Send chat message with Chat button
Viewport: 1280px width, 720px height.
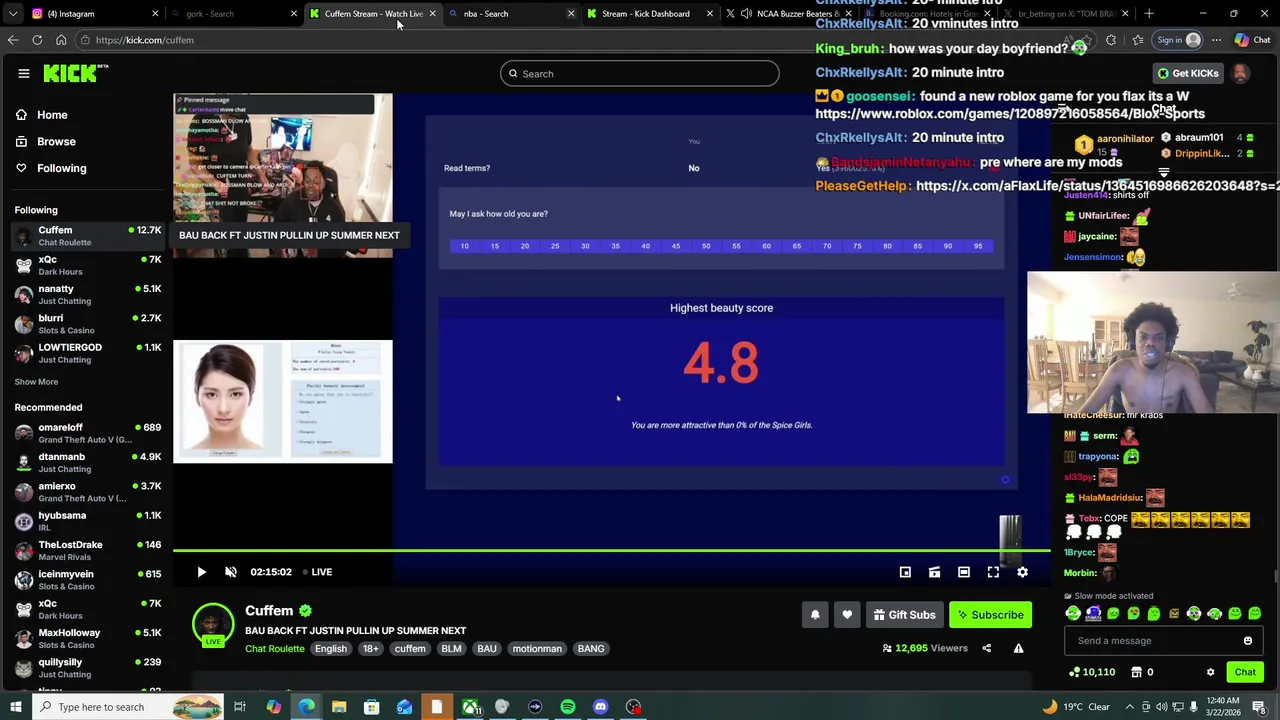coord(1245,672)
